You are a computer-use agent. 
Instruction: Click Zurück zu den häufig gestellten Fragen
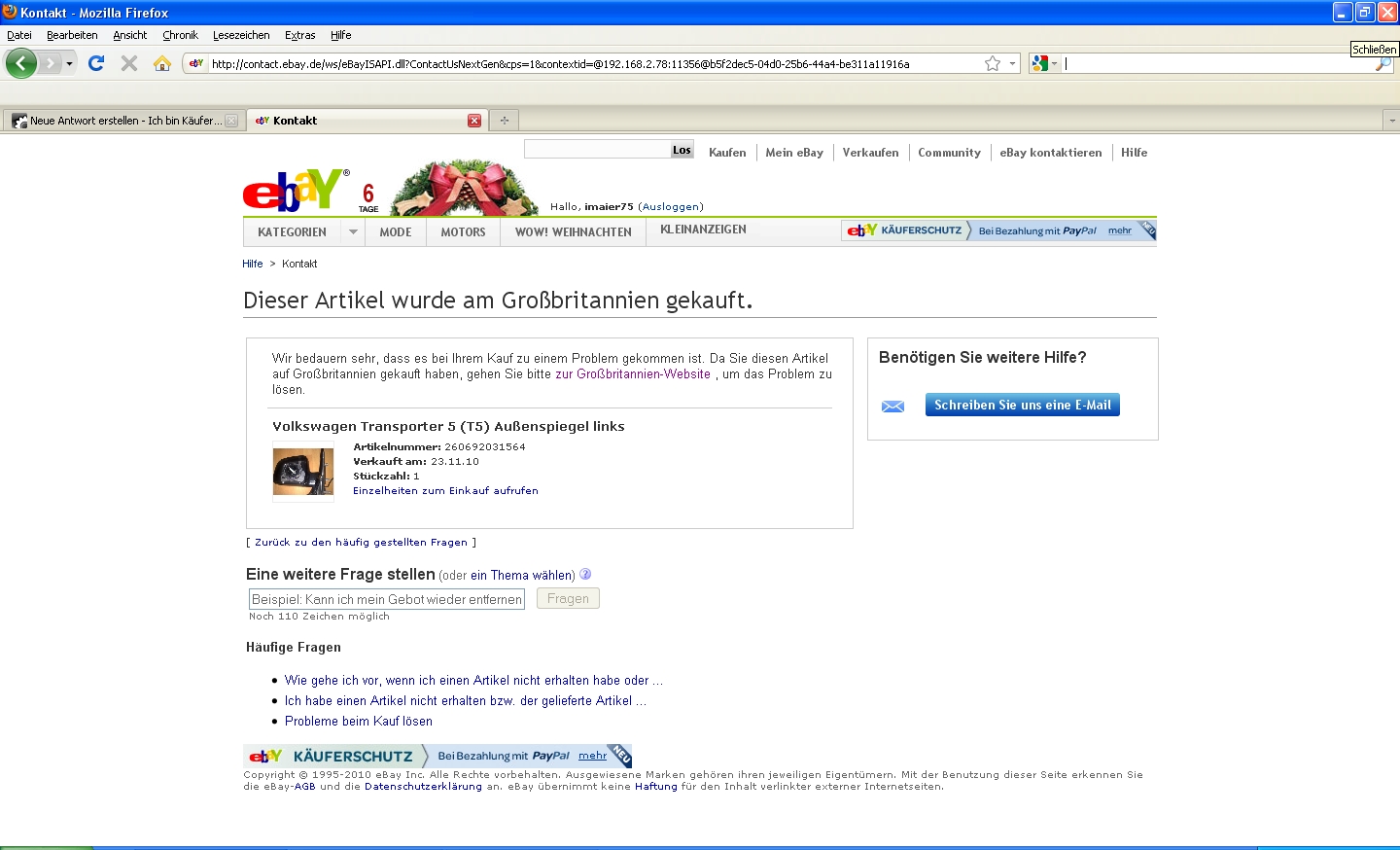(361, 543)
